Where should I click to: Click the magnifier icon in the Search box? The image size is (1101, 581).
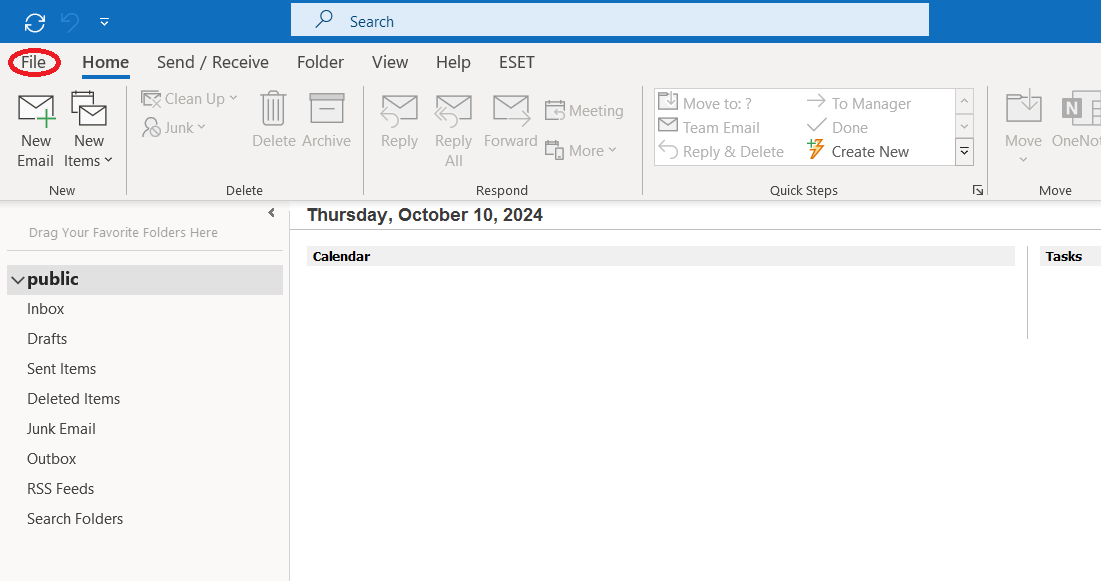click(x=324, y=19)
